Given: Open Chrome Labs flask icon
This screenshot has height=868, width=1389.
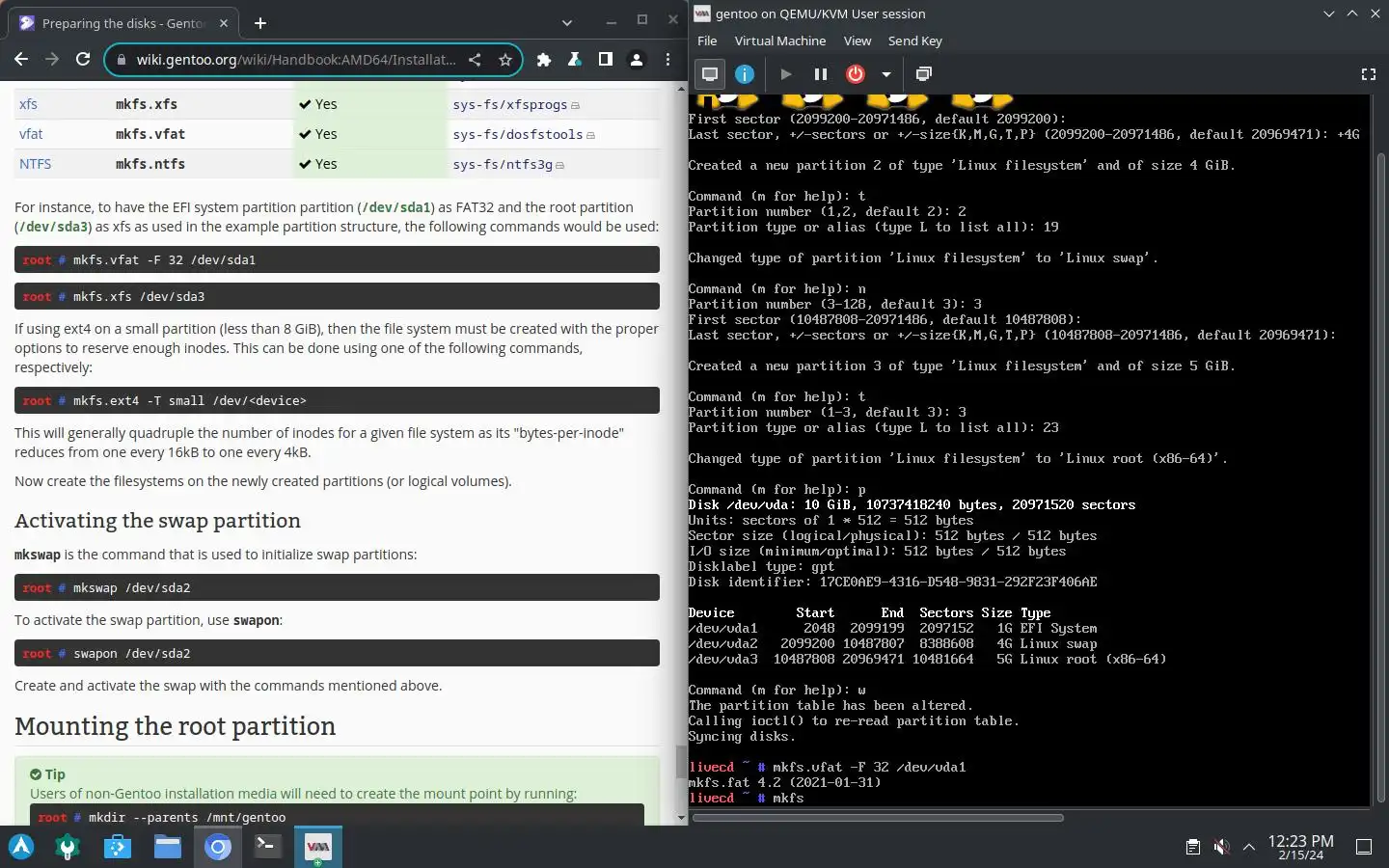Looking at the screenshot, I should [x=575, y=60].
